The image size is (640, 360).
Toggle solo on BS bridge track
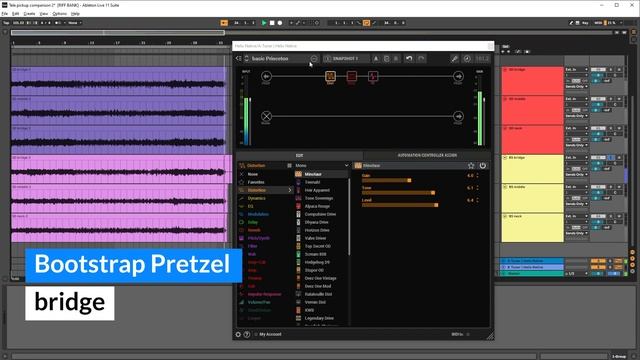click(x=611, y=158)
